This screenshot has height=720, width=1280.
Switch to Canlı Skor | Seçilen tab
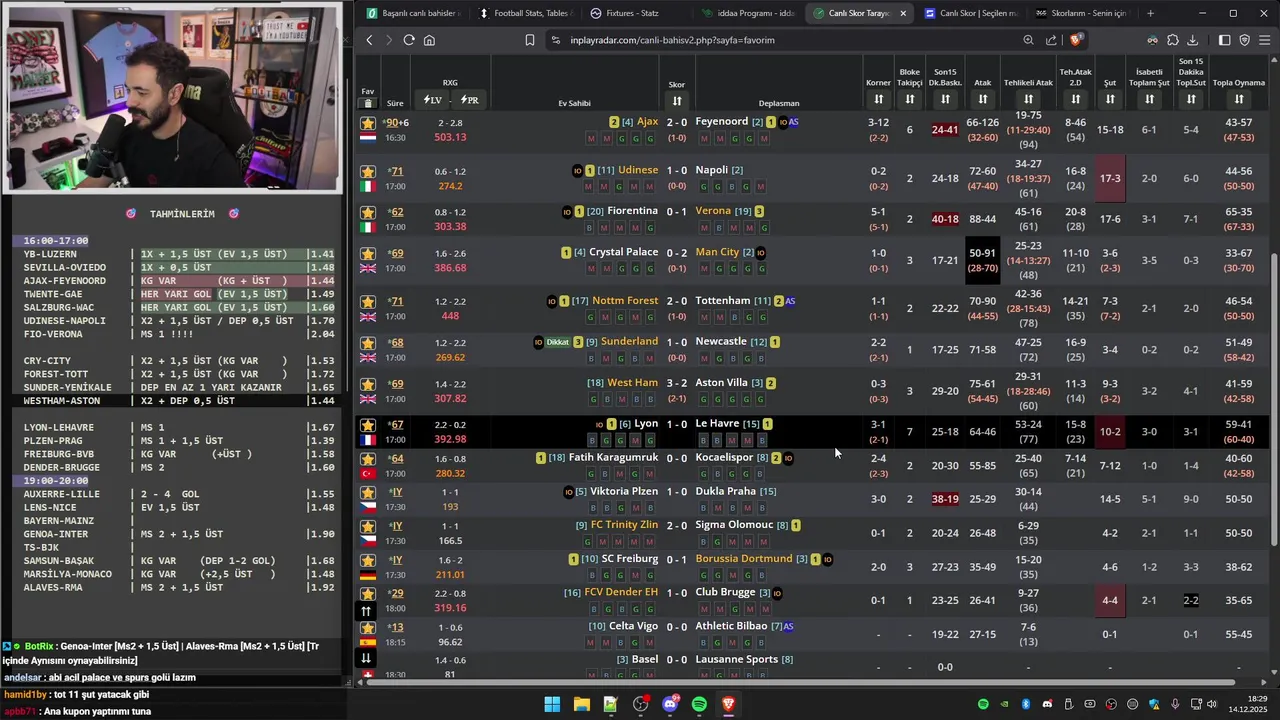[x=970, y=13]
